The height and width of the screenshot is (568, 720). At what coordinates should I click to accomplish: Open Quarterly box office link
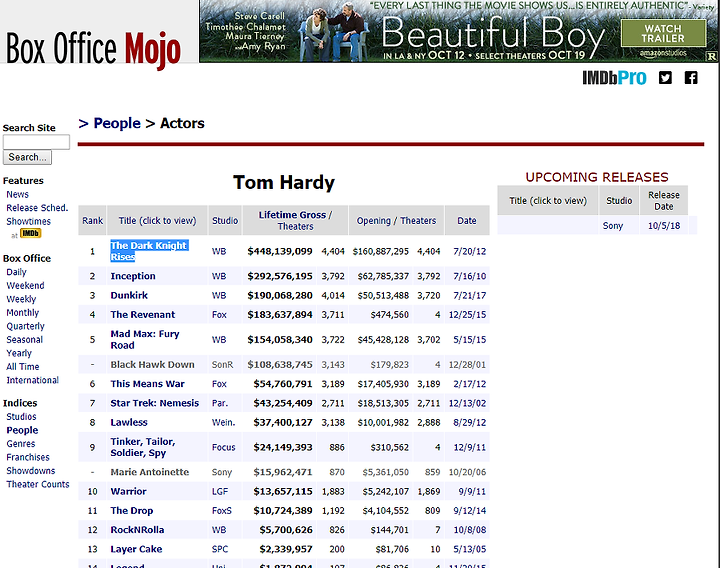coord(25,326)
